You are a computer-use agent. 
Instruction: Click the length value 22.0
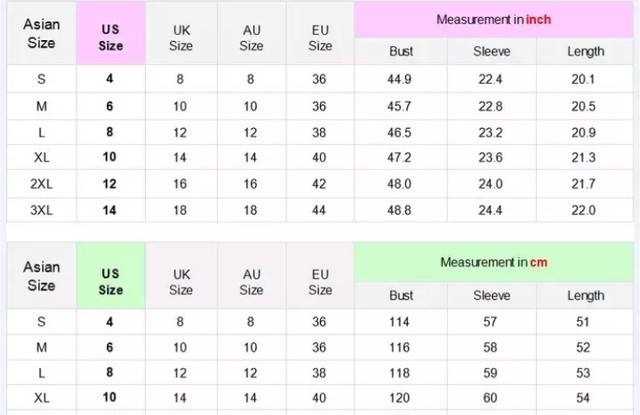pyautogui.click(x=583, y=210)
